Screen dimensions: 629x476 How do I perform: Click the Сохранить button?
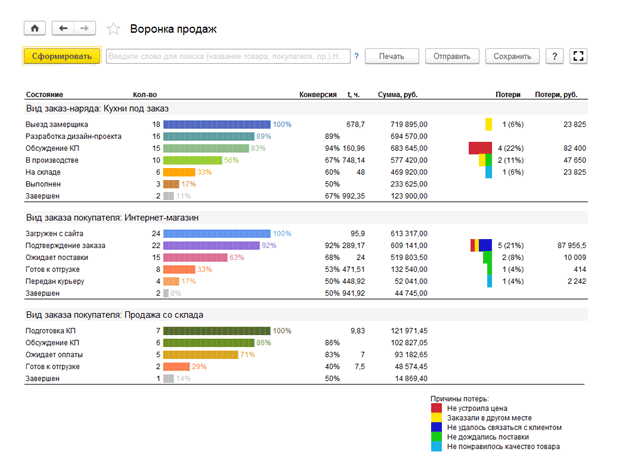click(512, 56)
